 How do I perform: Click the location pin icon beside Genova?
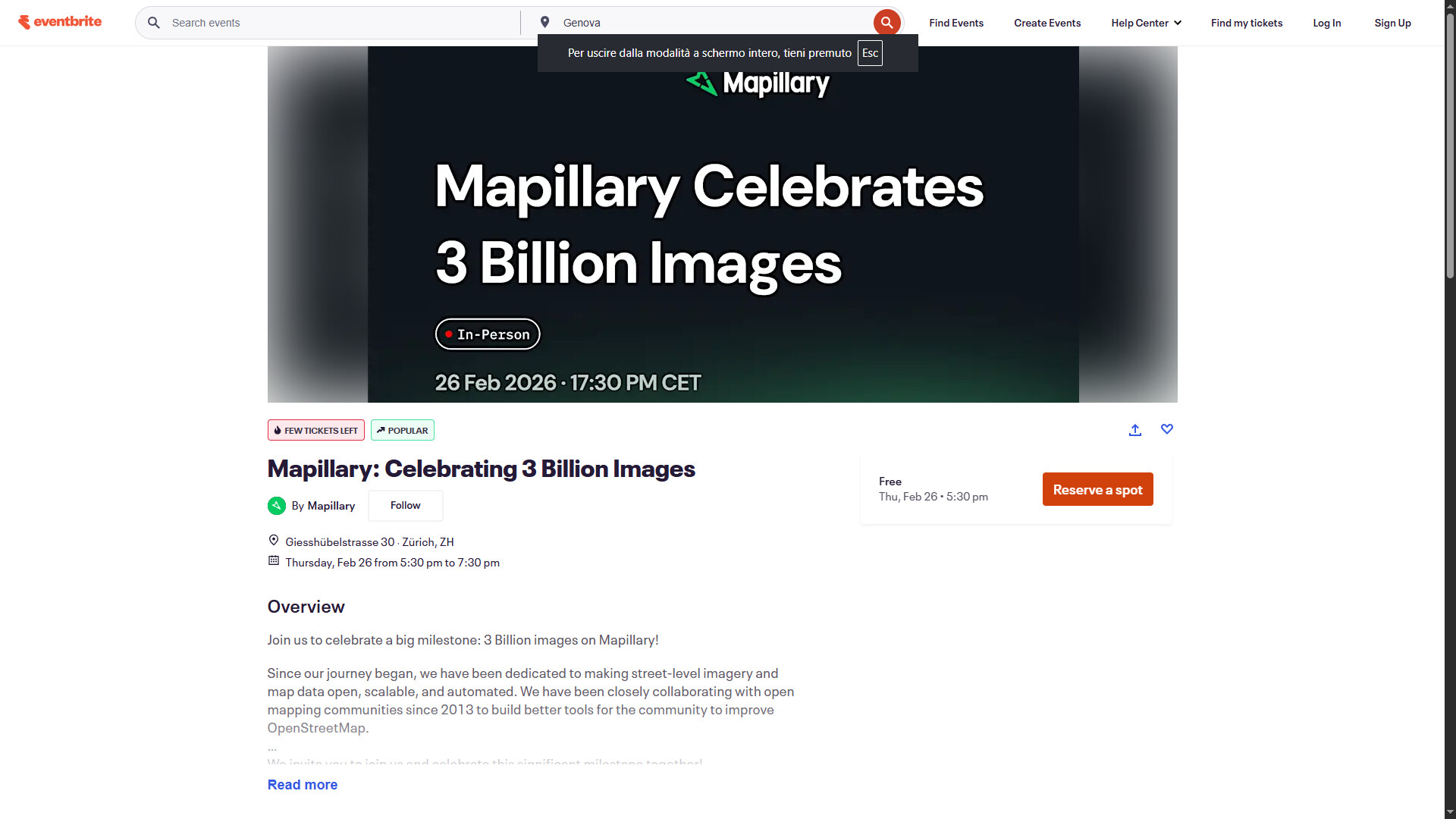point(544,23)
